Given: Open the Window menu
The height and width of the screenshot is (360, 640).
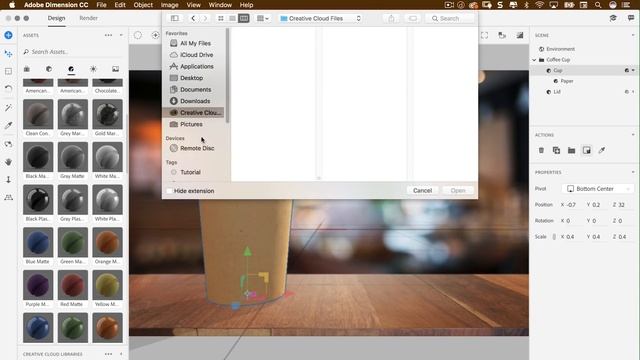Looking at the screenshot, I should tap(220, 5).
